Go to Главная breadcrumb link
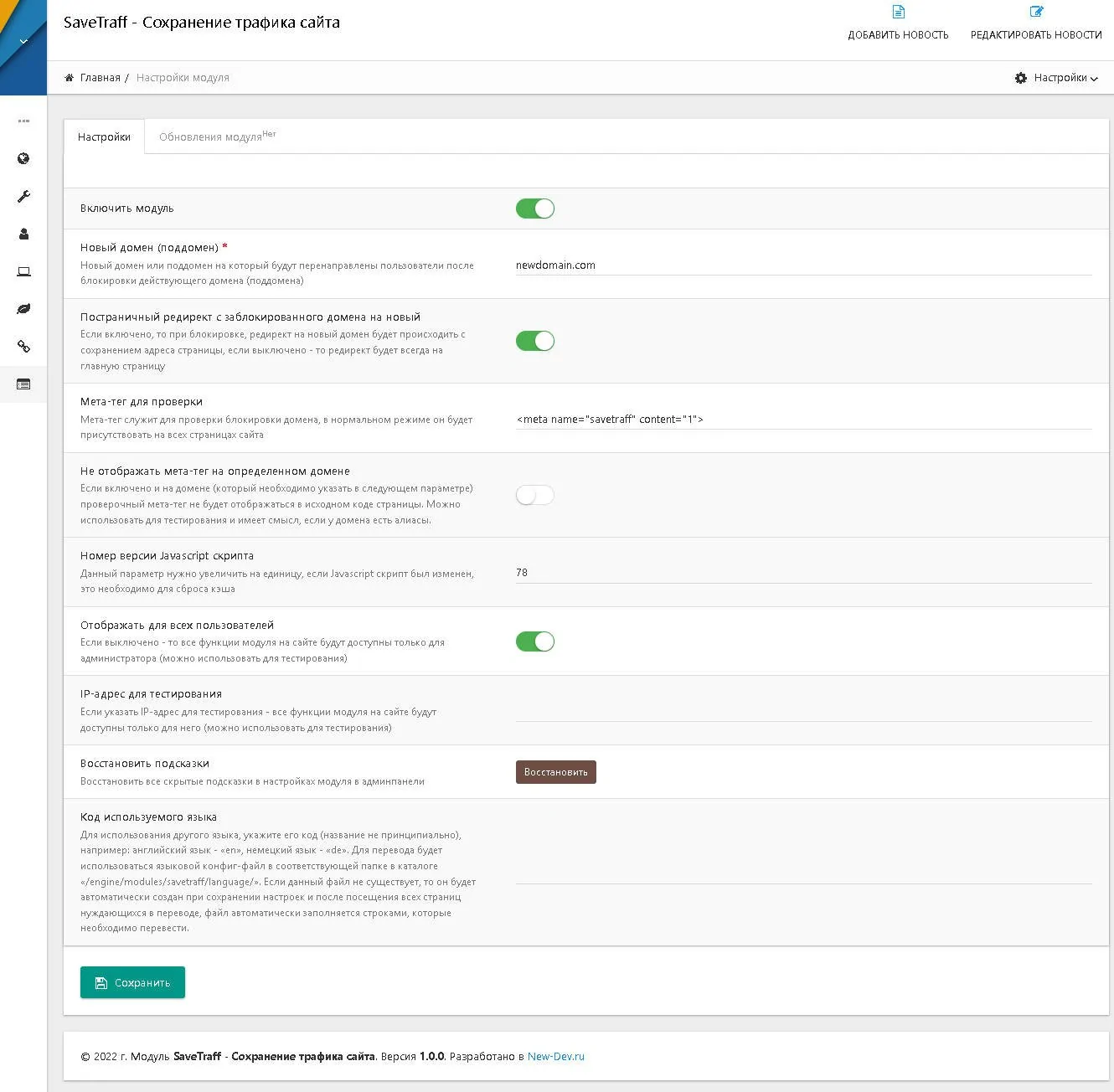Image resolution: width=1114 pixels, height=1092 pixels. click(x=101, y=78)
